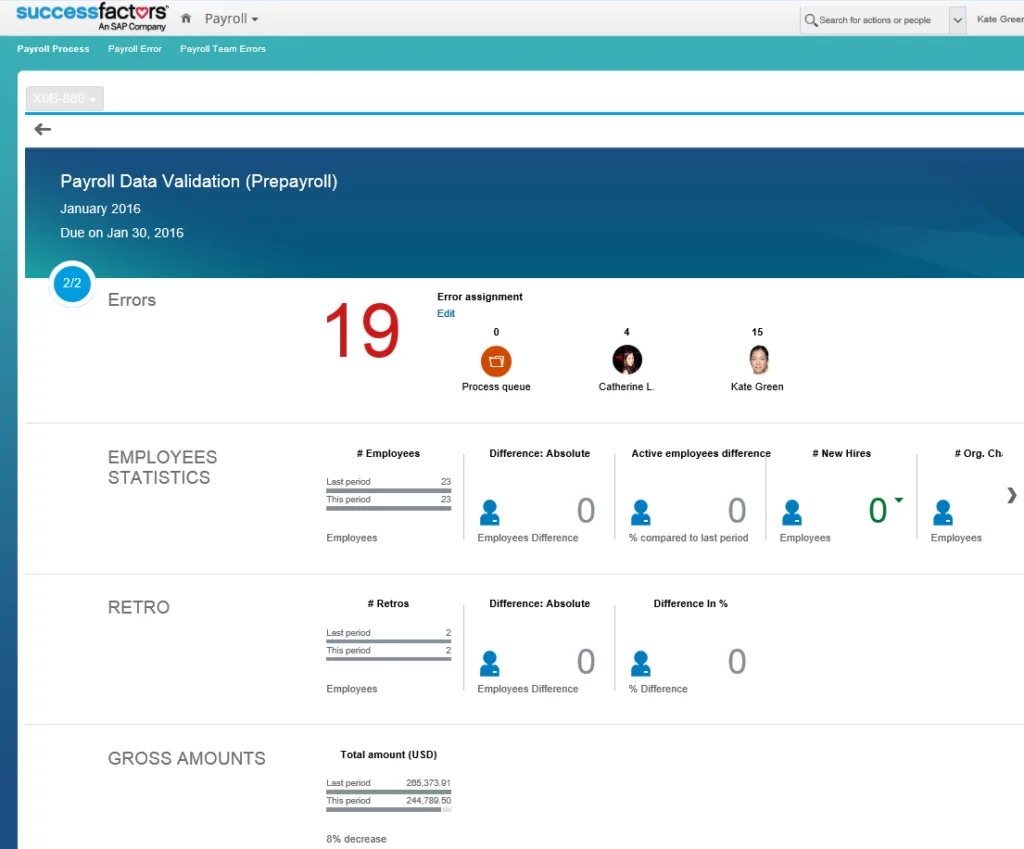Click the Employees icon under # Org. Ch column

pos(943,510)
